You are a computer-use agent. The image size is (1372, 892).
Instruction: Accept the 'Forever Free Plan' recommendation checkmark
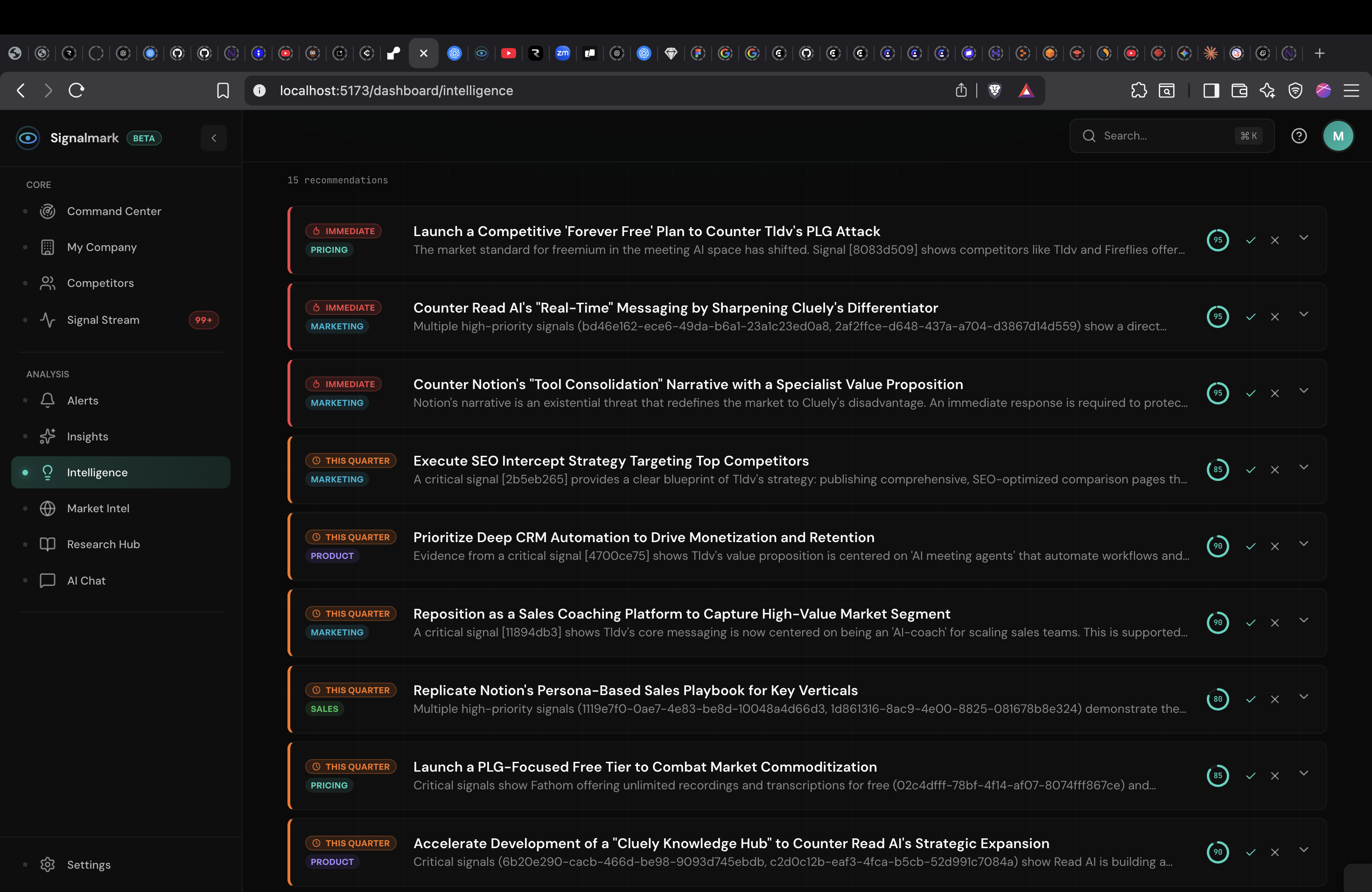(x=1251, y=240)
